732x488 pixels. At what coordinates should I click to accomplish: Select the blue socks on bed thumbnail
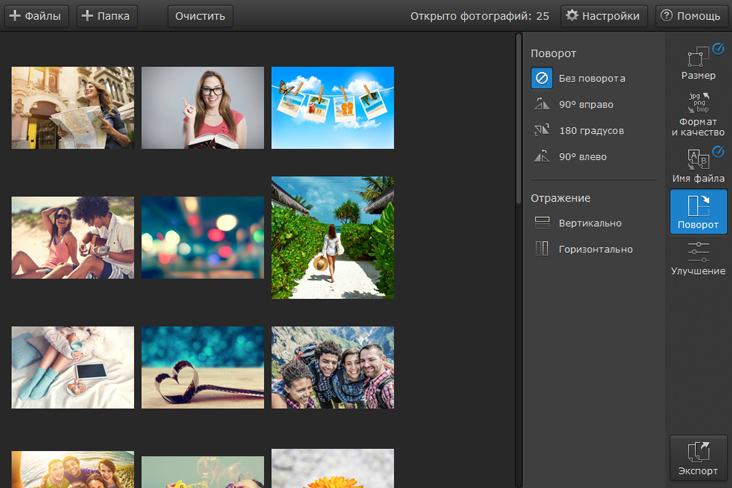72,368
